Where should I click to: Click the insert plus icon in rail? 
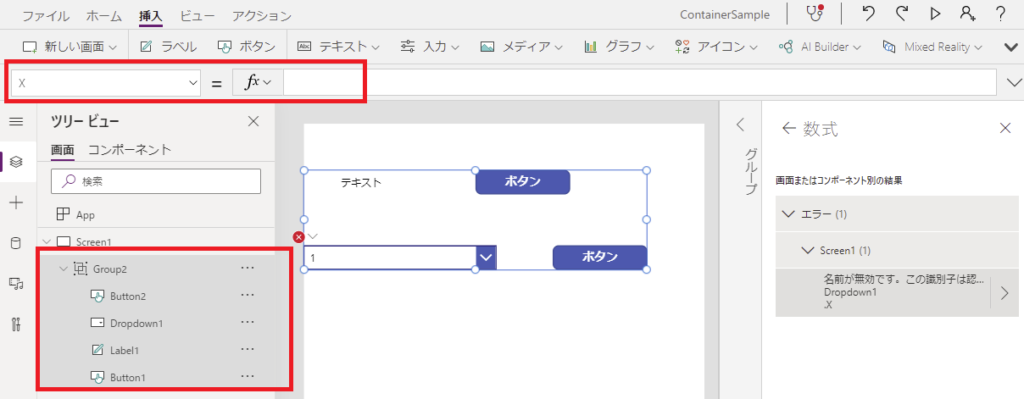pyautogui.click(x=16, y=203)
